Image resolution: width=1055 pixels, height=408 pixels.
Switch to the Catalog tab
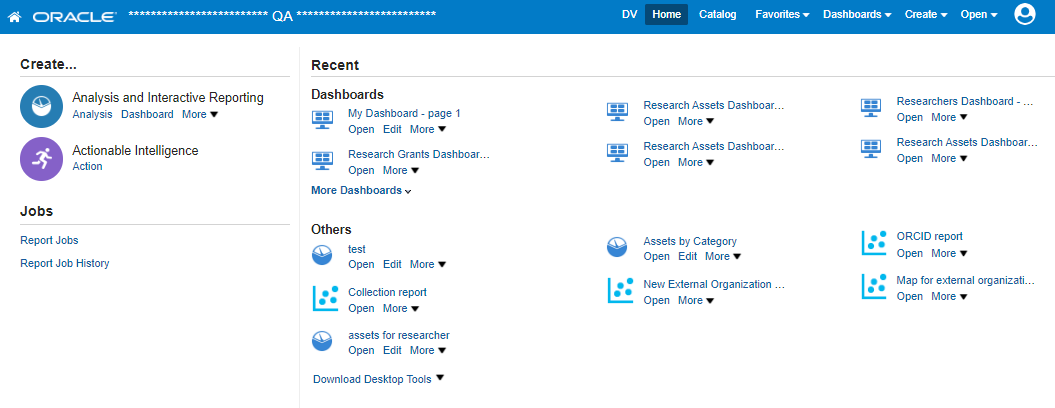point(717,15)
